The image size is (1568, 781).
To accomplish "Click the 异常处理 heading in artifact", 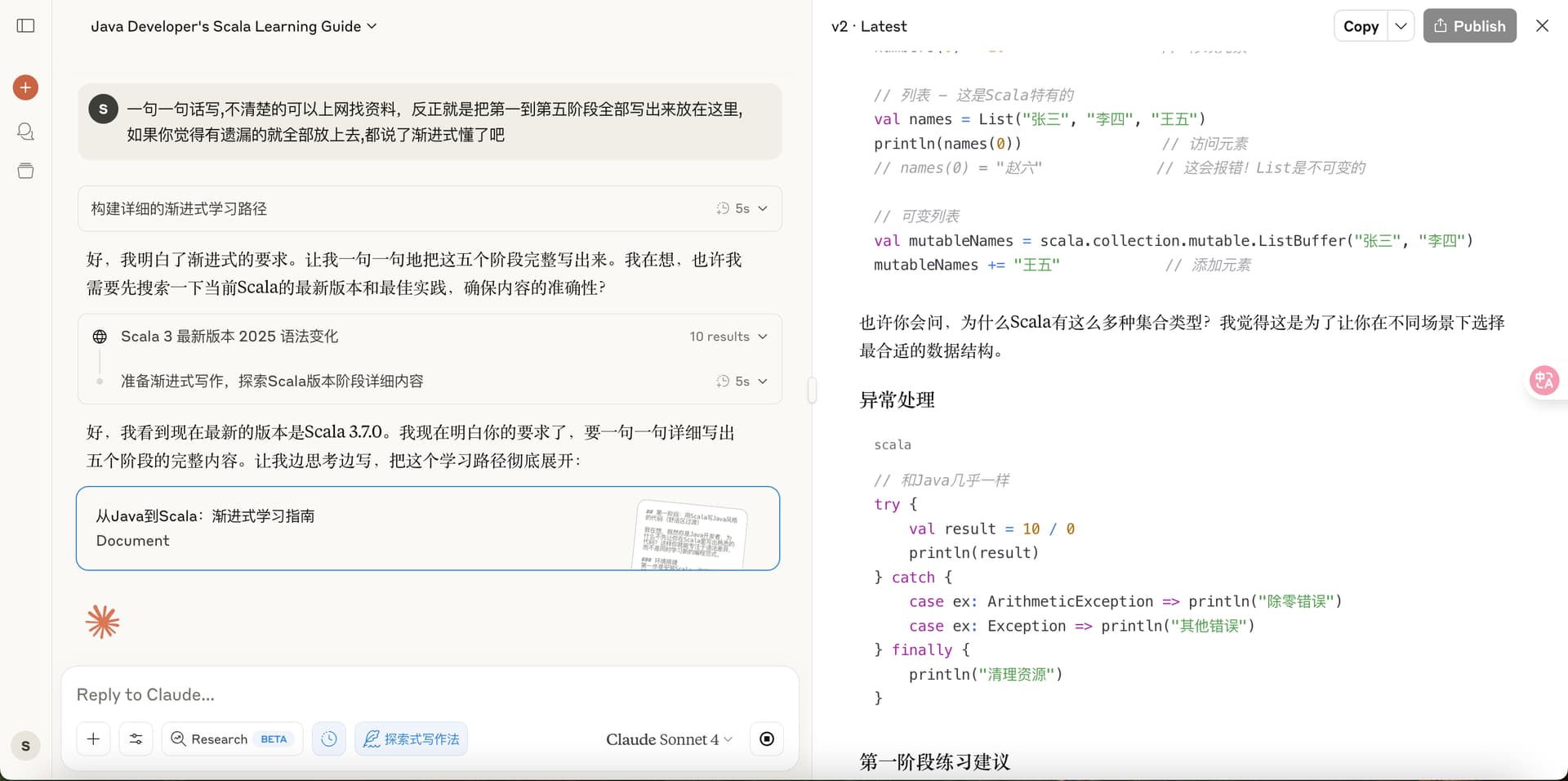I will point(897,400).
